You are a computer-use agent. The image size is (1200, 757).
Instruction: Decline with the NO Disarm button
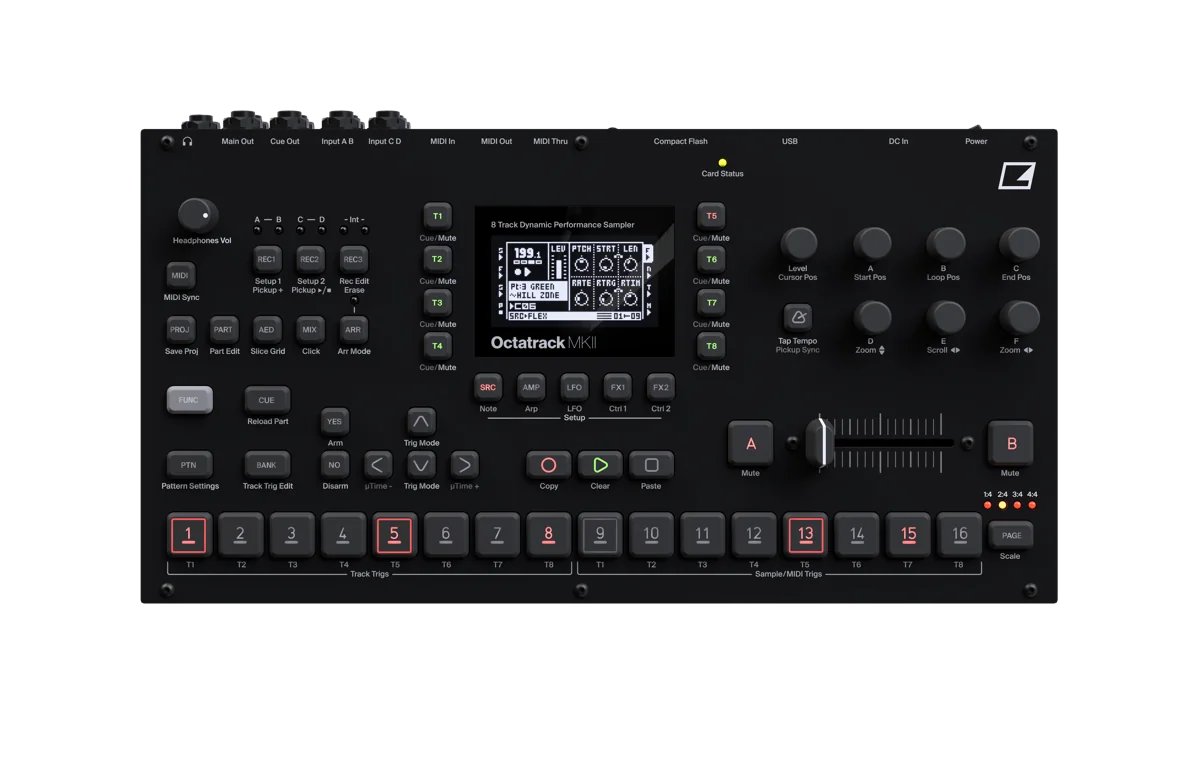pyautogui.click(x=335, y=465)
